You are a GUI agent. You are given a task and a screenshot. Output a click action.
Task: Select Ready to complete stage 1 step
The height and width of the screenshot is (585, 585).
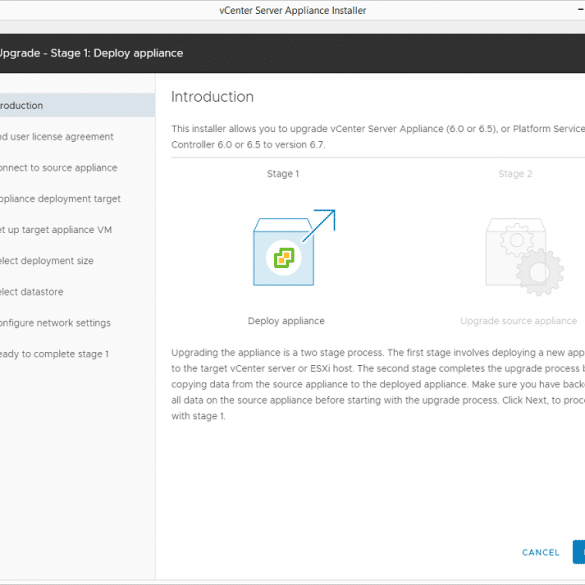click(x=54, y=354)
